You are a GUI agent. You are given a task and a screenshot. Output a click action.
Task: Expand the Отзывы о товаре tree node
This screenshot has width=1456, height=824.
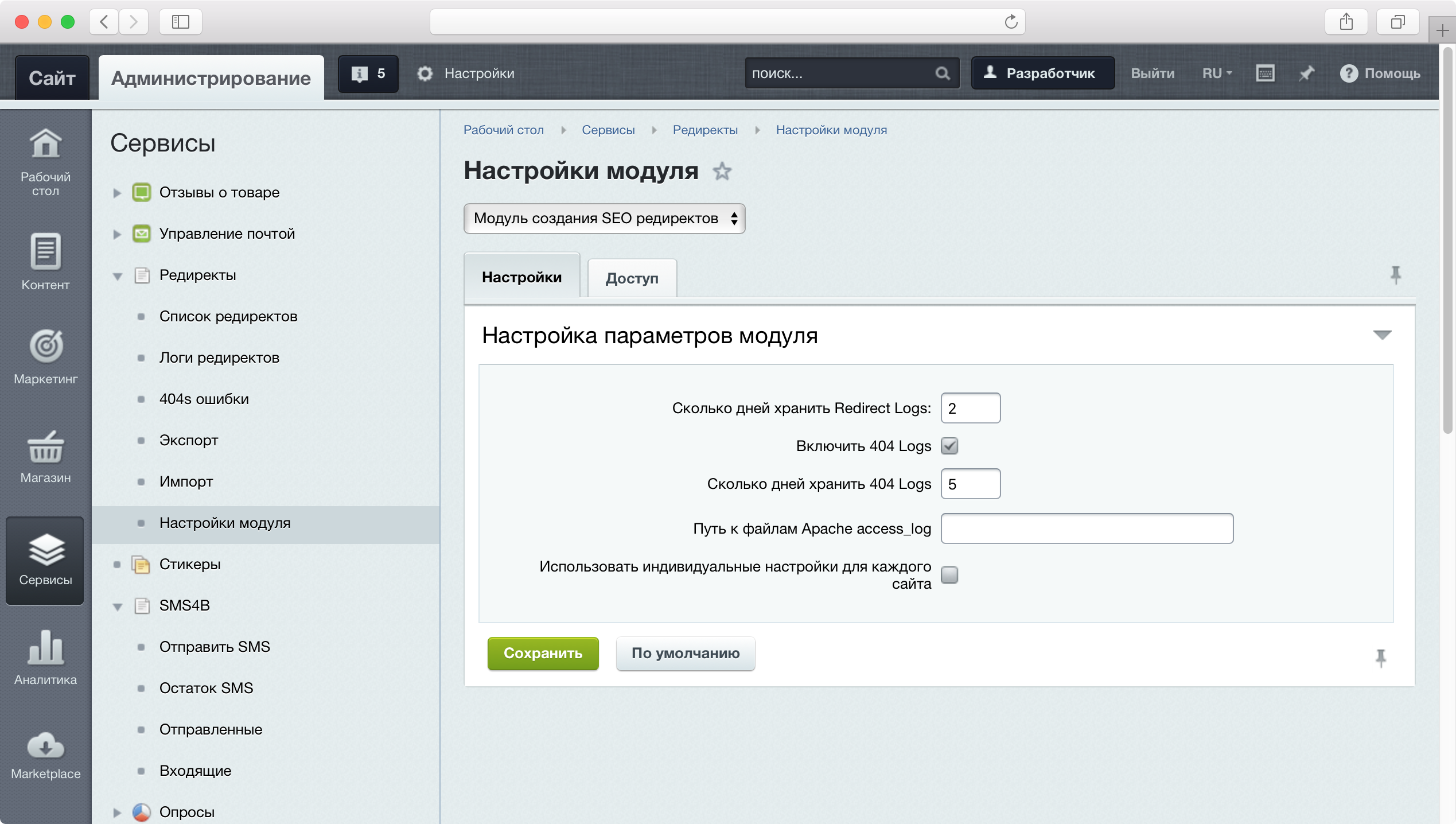tap(117, 193)
